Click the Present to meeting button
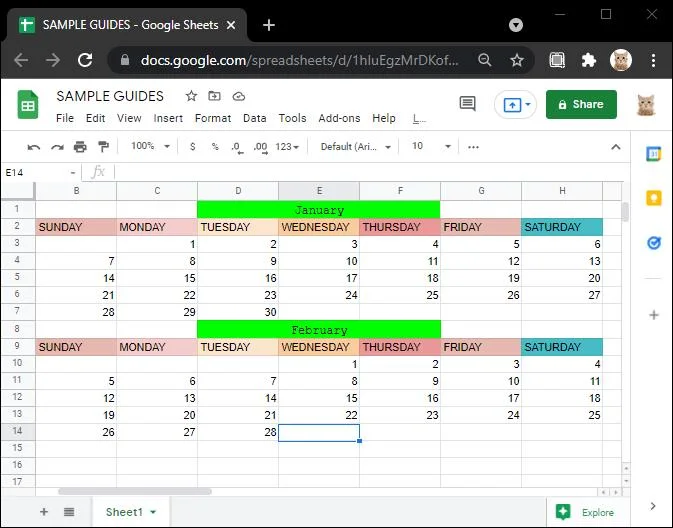The width and height of the screenshot is (673, 528). pos(515,104)
